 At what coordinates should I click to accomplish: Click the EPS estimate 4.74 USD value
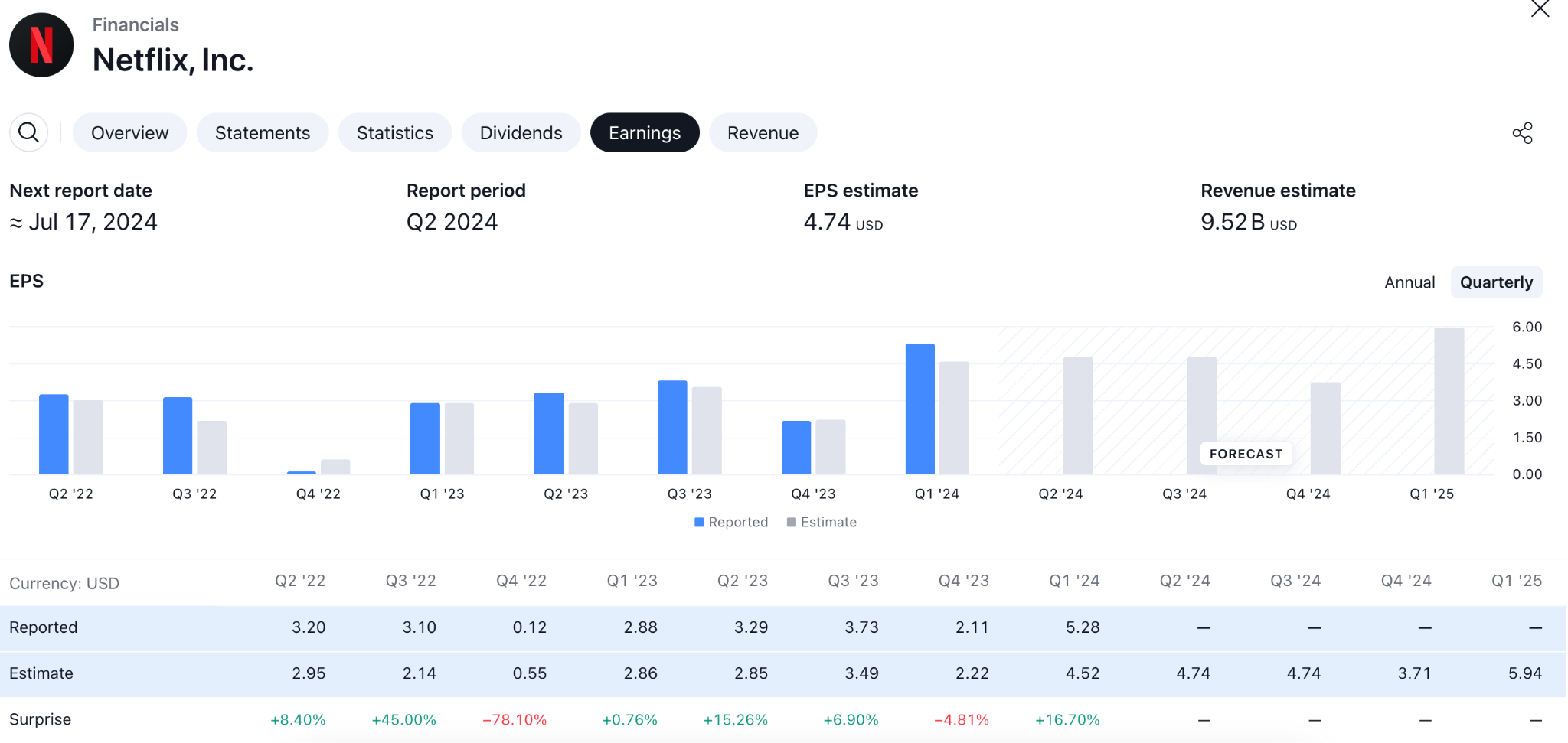pos(843,222)
